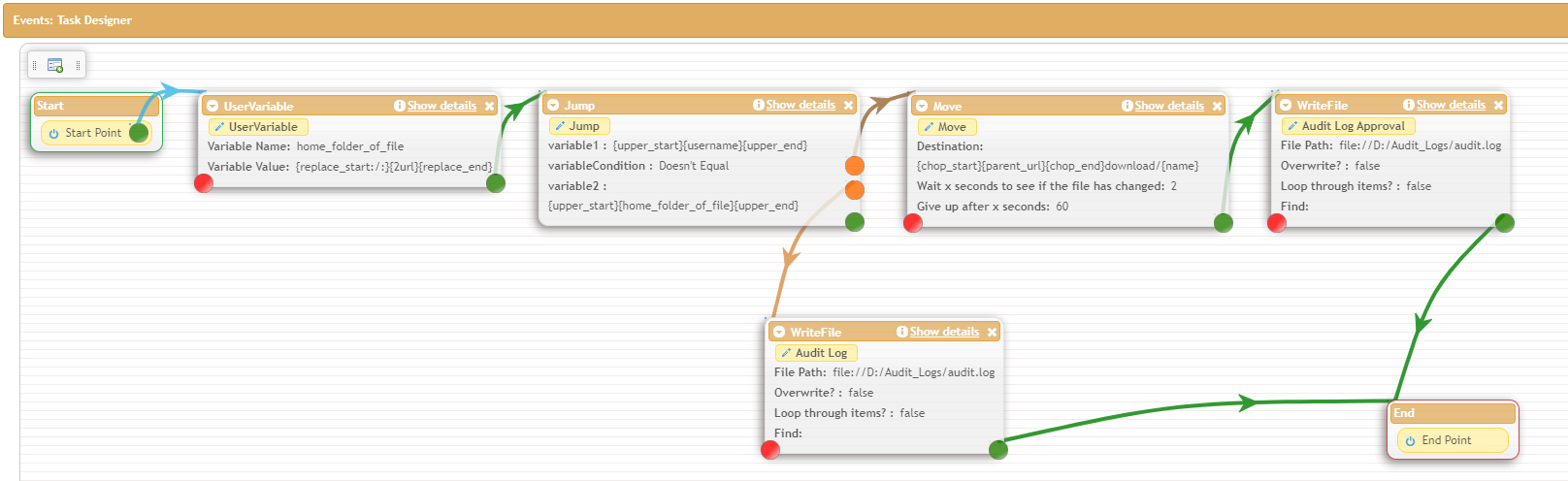The image size is (1568, 481).
Task: Click green success connector on Audit Log Approval
Action: click(x=1505, y=223)
